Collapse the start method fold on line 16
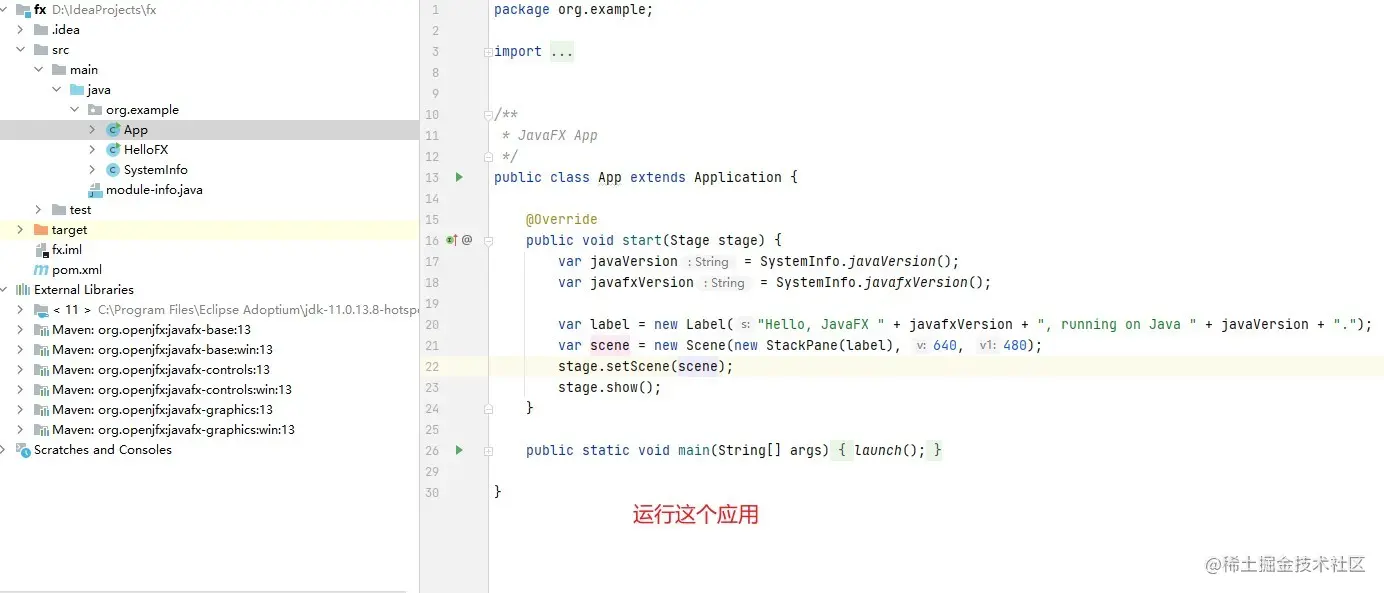 [488, 240]
